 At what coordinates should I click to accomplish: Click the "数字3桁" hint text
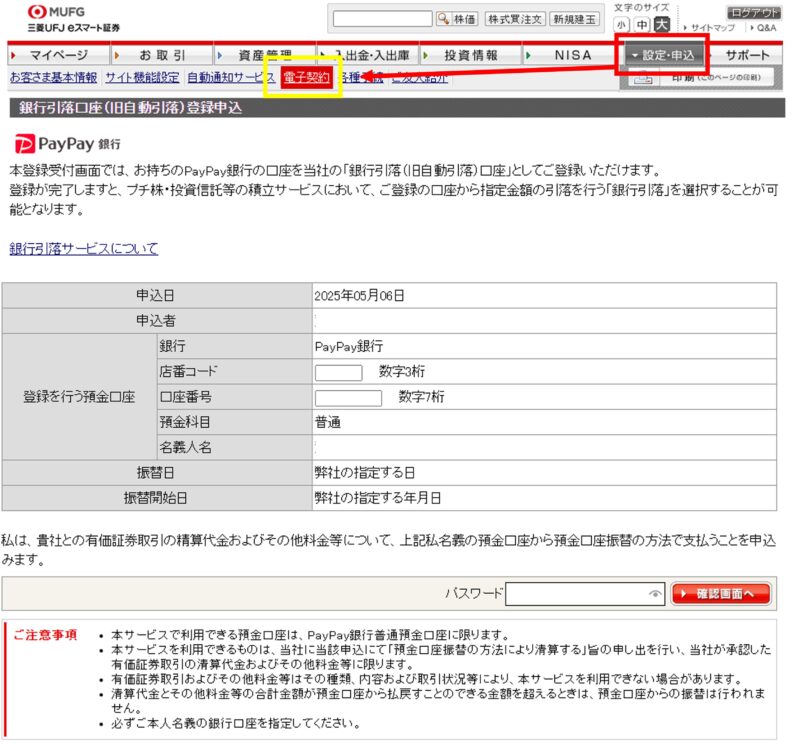(402, 371)
